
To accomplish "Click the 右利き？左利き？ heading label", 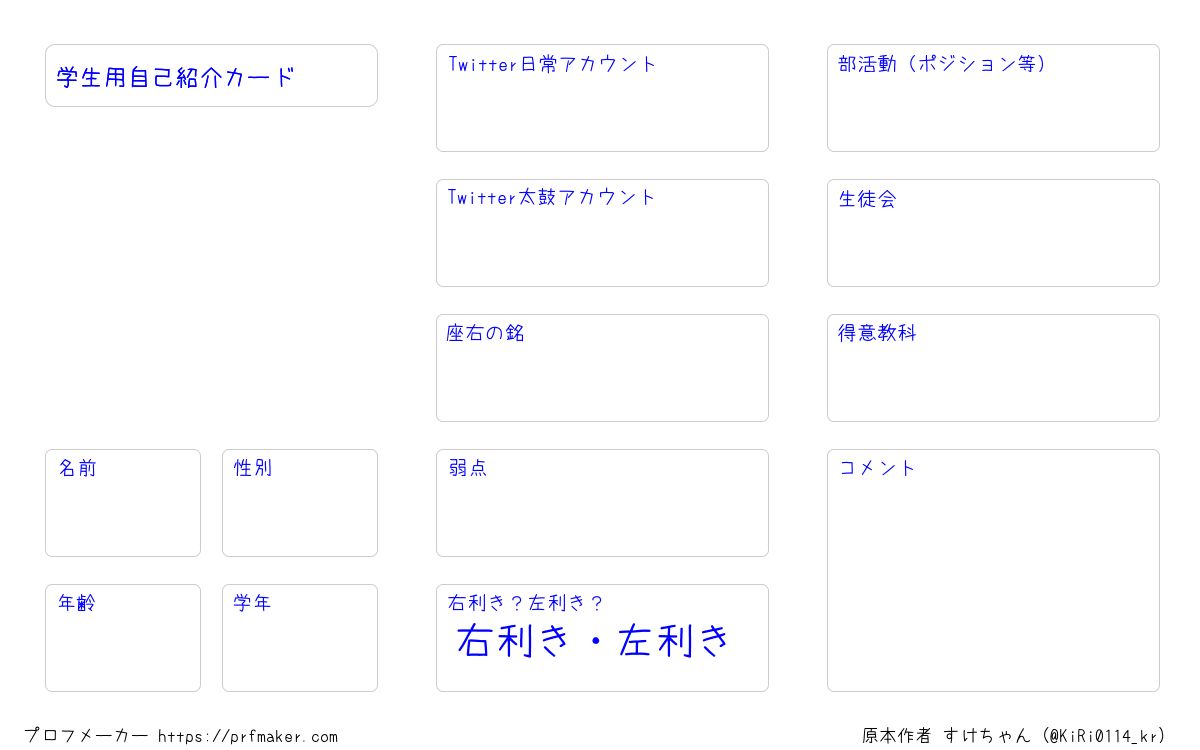I will pos(526,603).
